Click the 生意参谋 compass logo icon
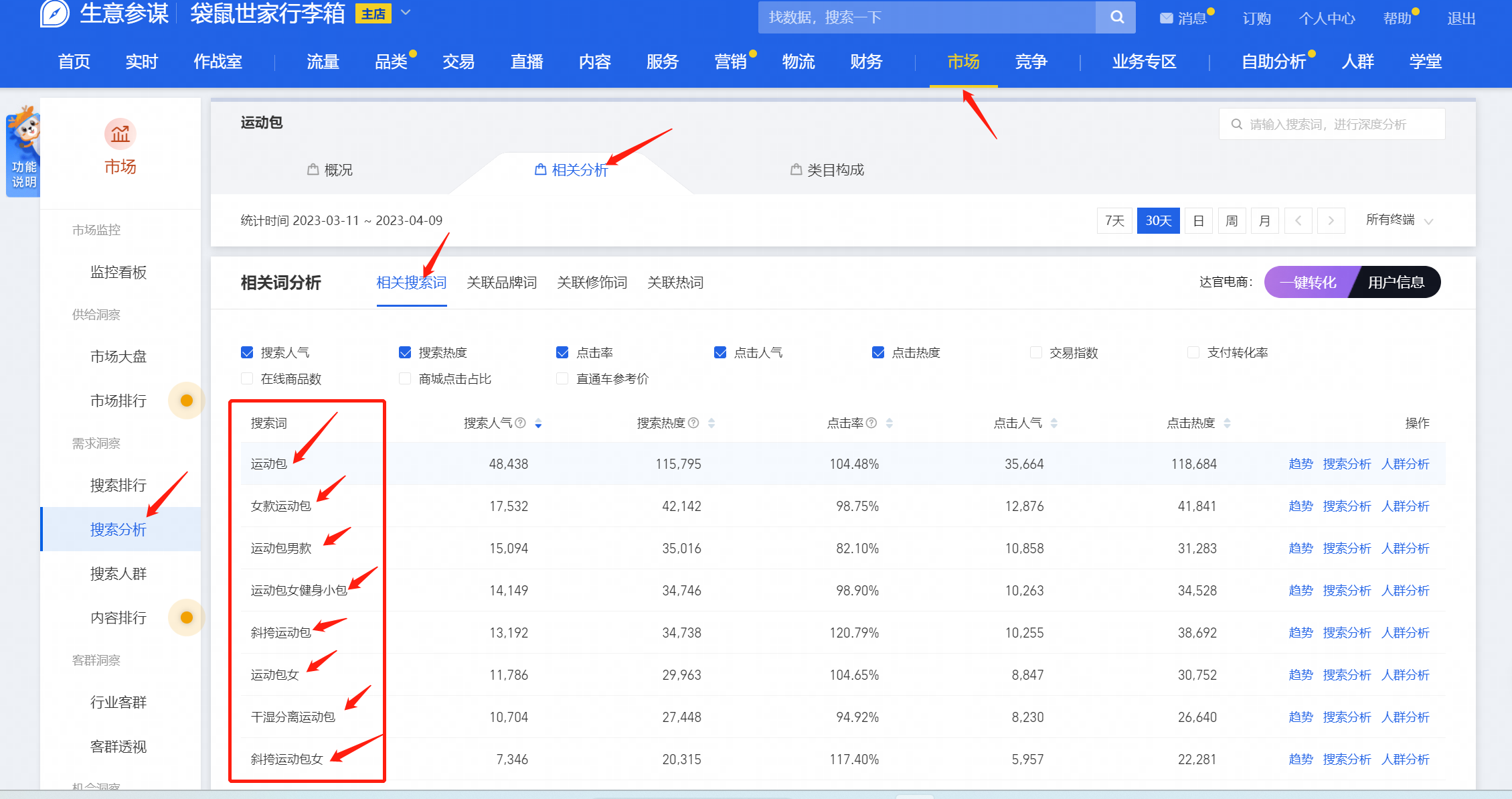 (55, 13)
